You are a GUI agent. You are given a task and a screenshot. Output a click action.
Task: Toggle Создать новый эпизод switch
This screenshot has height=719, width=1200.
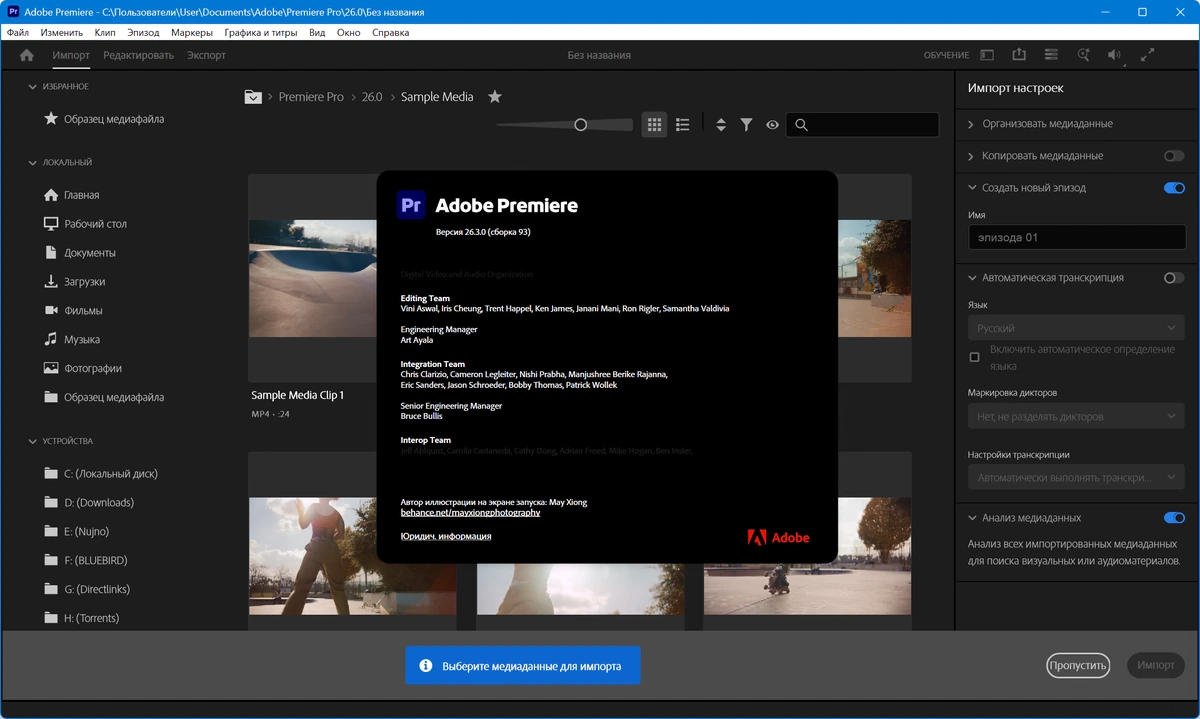point(1174,188)
